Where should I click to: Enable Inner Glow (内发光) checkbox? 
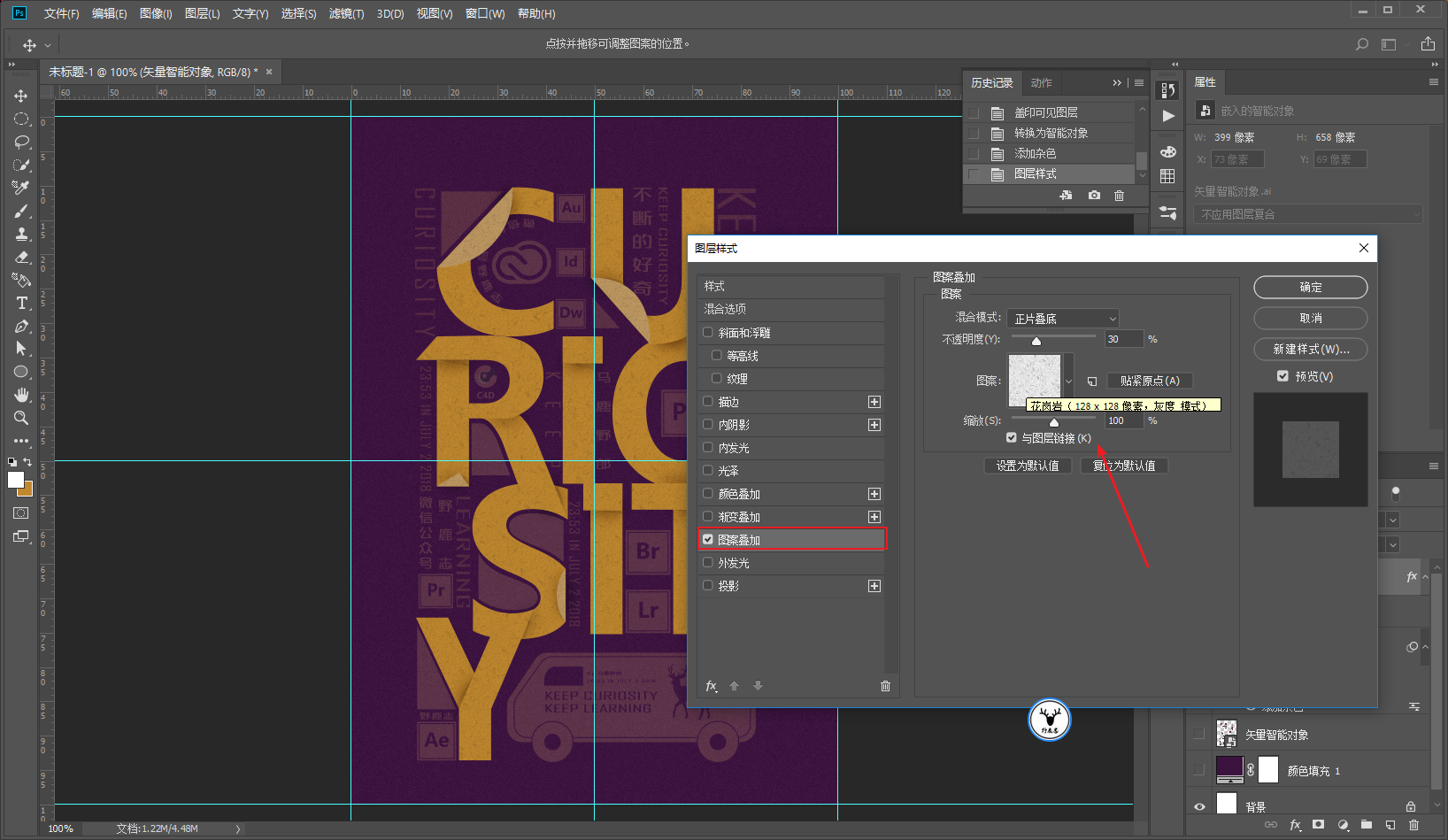(708, 448)
